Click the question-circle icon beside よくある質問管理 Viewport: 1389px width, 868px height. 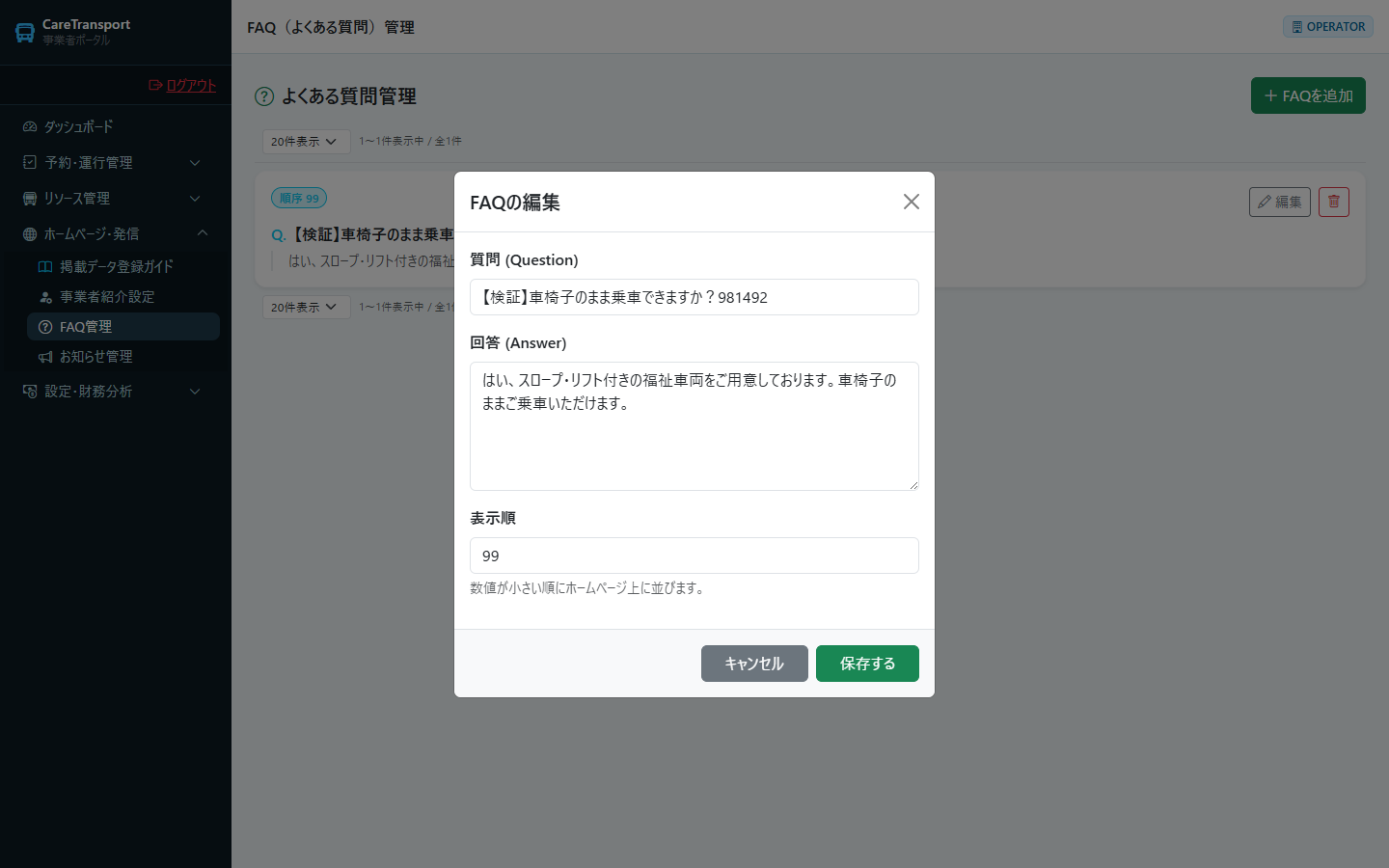click(264, 96)
